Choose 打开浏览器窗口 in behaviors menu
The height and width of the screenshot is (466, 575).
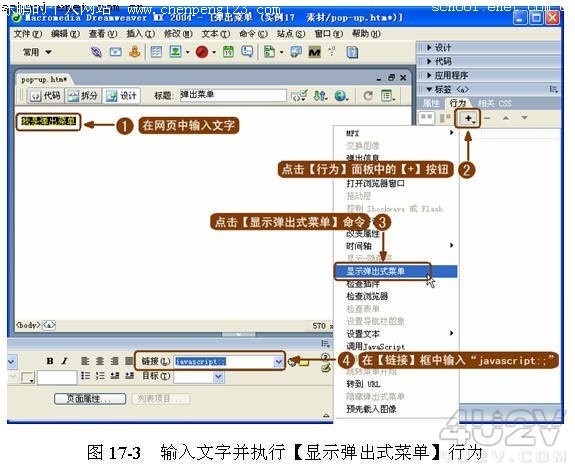[x=376, y=183]
